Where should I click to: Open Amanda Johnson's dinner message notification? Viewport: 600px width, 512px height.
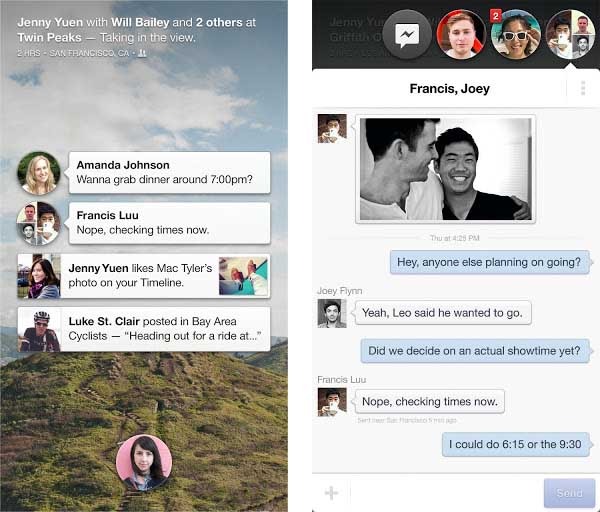point(168,173)
